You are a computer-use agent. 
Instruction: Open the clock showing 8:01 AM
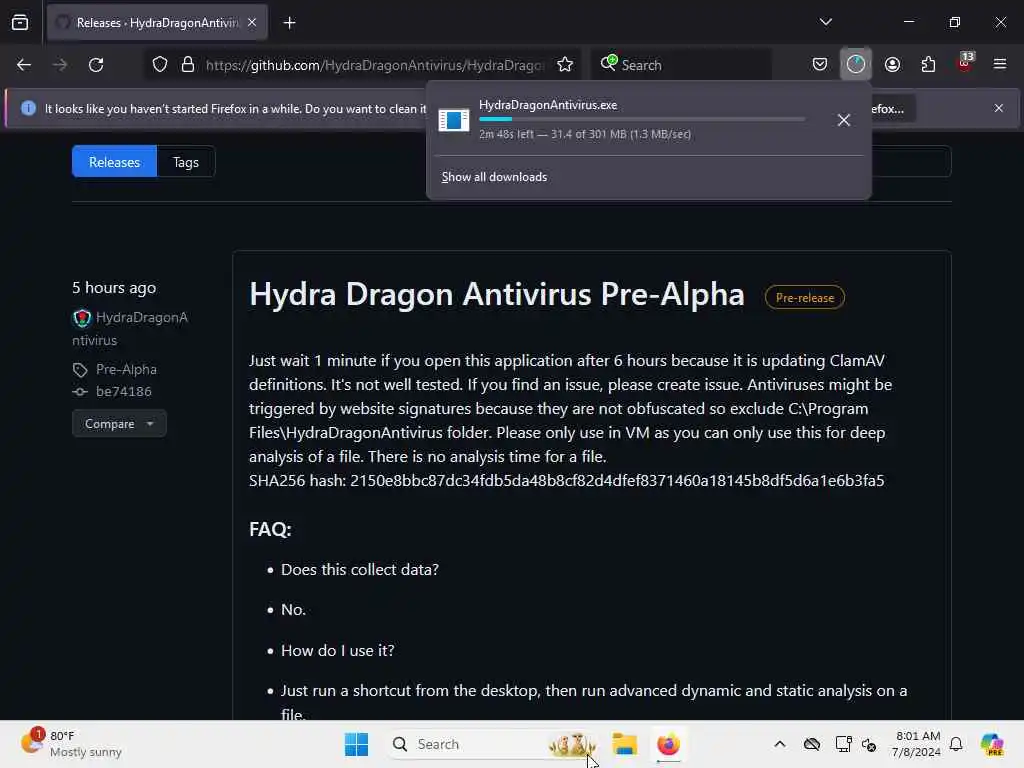point(917,744)
